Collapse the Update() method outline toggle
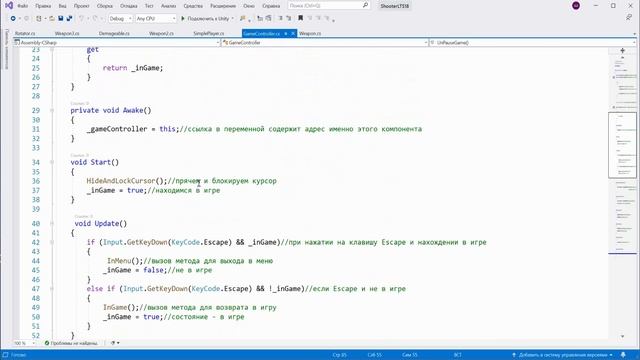The height and width of the screenshot is (360, 640). pyautogui.click(x=52, y=223)
